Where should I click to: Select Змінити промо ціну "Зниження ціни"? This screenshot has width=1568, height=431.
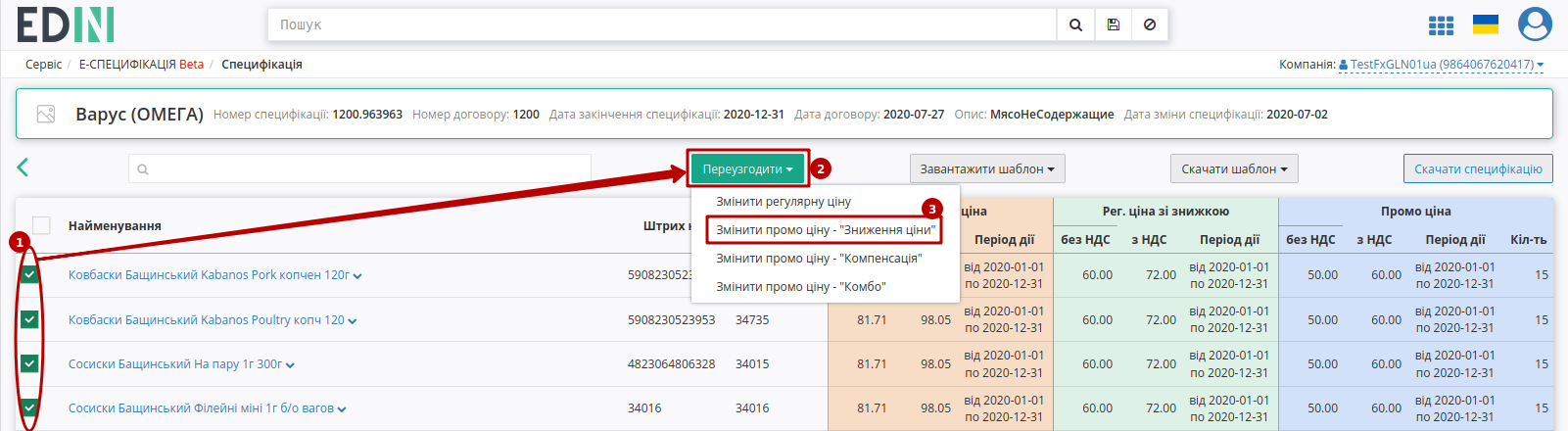coord(826,230)
